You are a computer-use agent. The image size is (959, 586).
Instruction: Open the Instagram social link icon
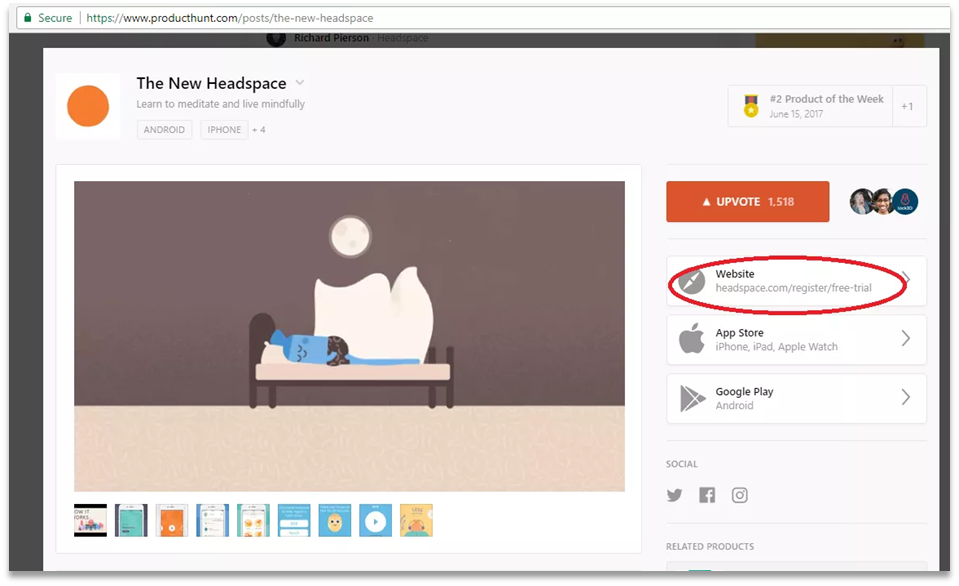pyautogui.click(x=739, y=495)
